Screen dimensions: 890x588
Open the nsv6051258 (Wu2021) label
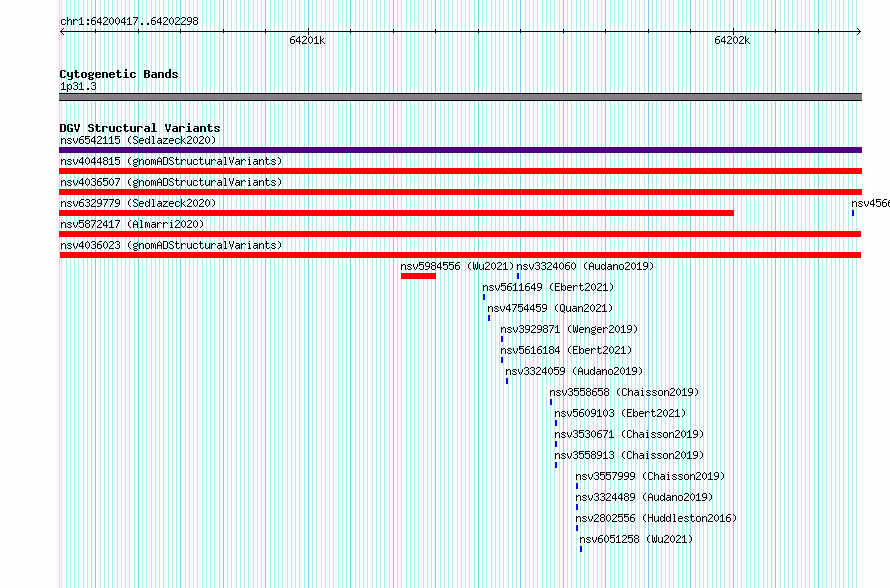(636, 539)
